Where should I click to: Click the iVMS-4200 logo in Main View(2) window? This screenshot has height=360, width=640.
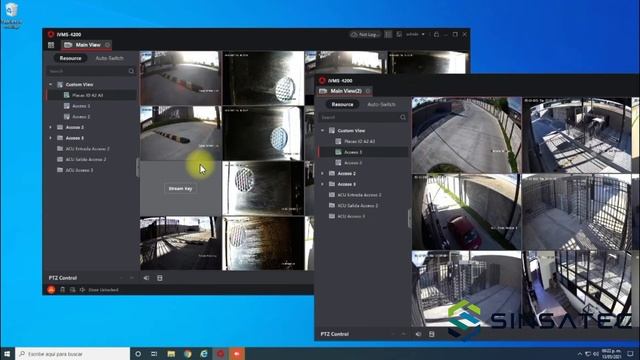click(x=322, y=80)
